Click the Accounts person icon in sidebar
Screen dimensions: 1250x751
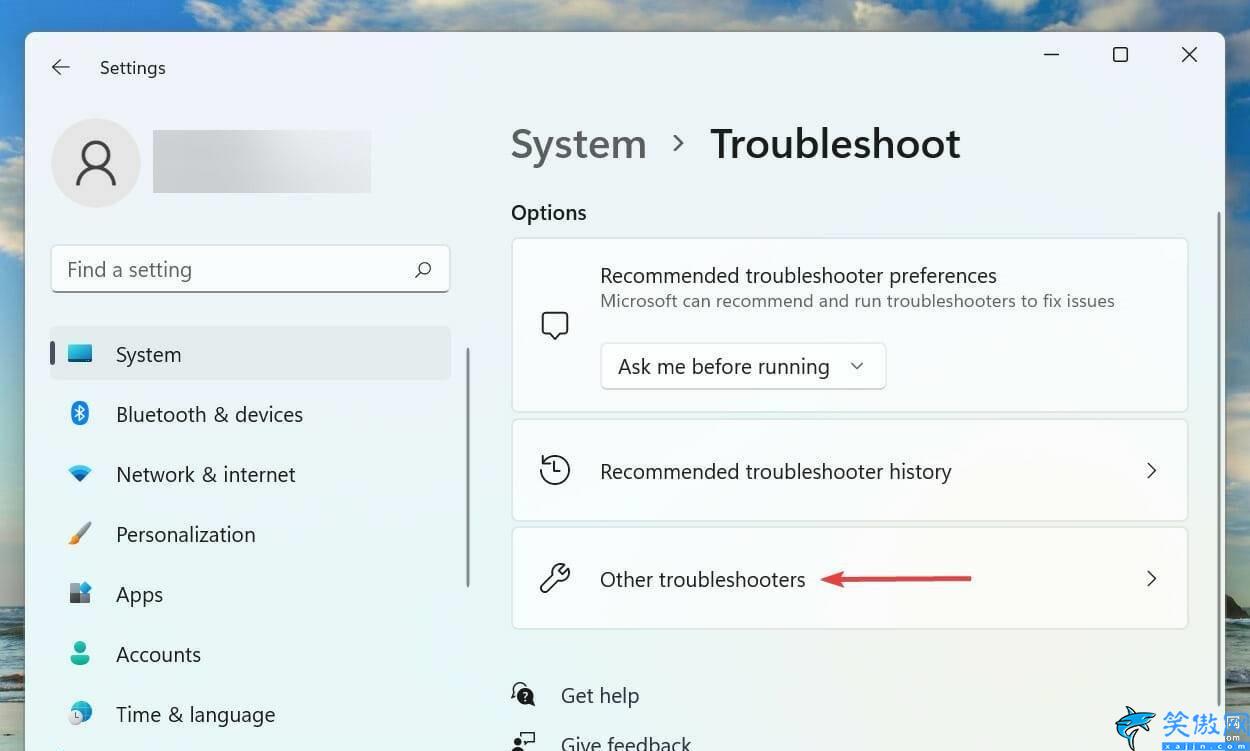pos(80,654)
